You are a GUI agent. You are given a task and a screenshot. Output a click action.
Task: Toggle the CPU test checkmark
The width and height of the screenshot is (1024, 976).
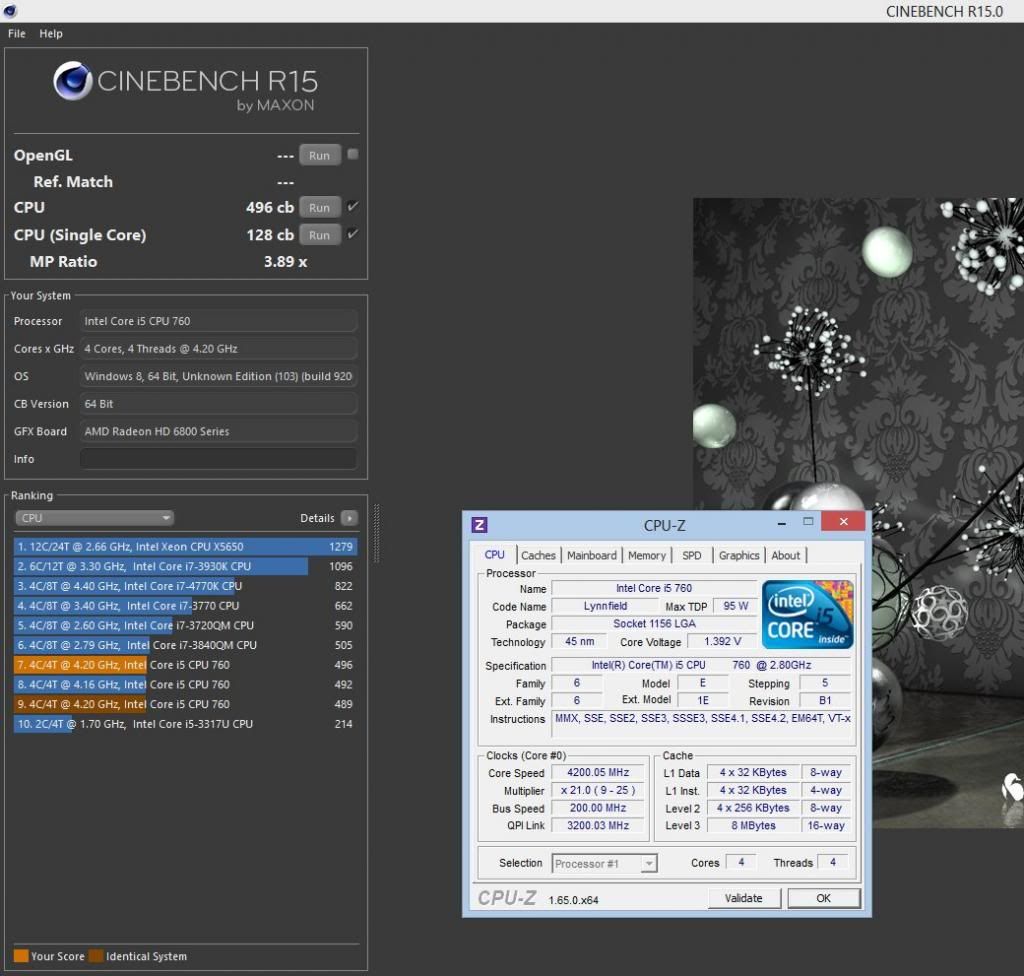tap(352, 207)
